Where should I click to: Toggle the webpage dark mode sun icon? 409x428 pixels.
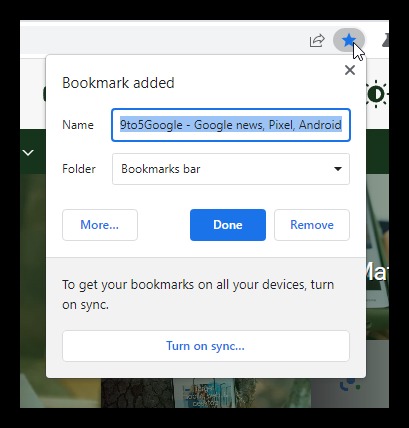click(x=377, y=94)
